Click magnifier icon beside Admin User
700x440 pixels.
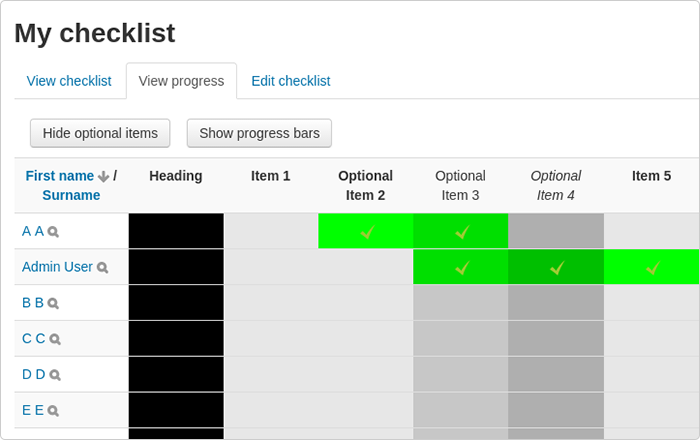(x=103, y=267)
